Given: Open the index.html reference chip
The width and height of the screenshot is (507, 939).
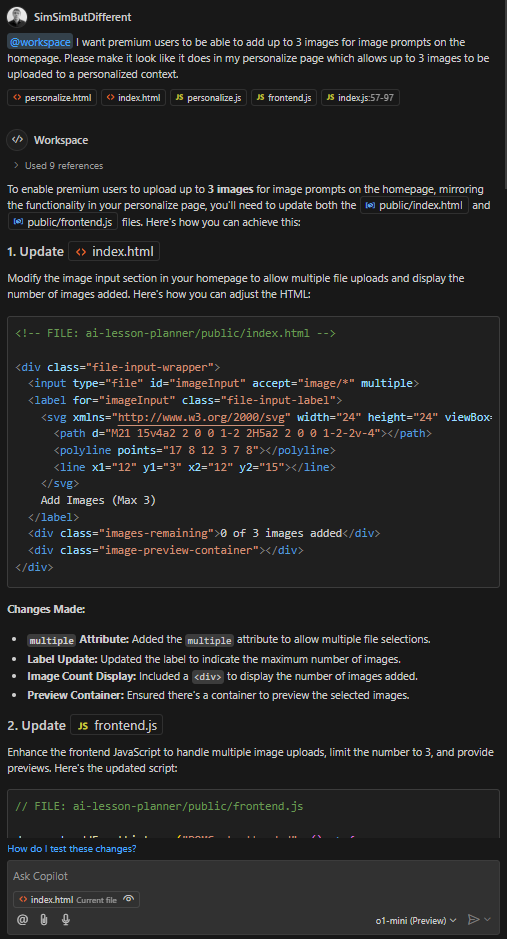Looking at the screenshot, I should tap(133, 98).
